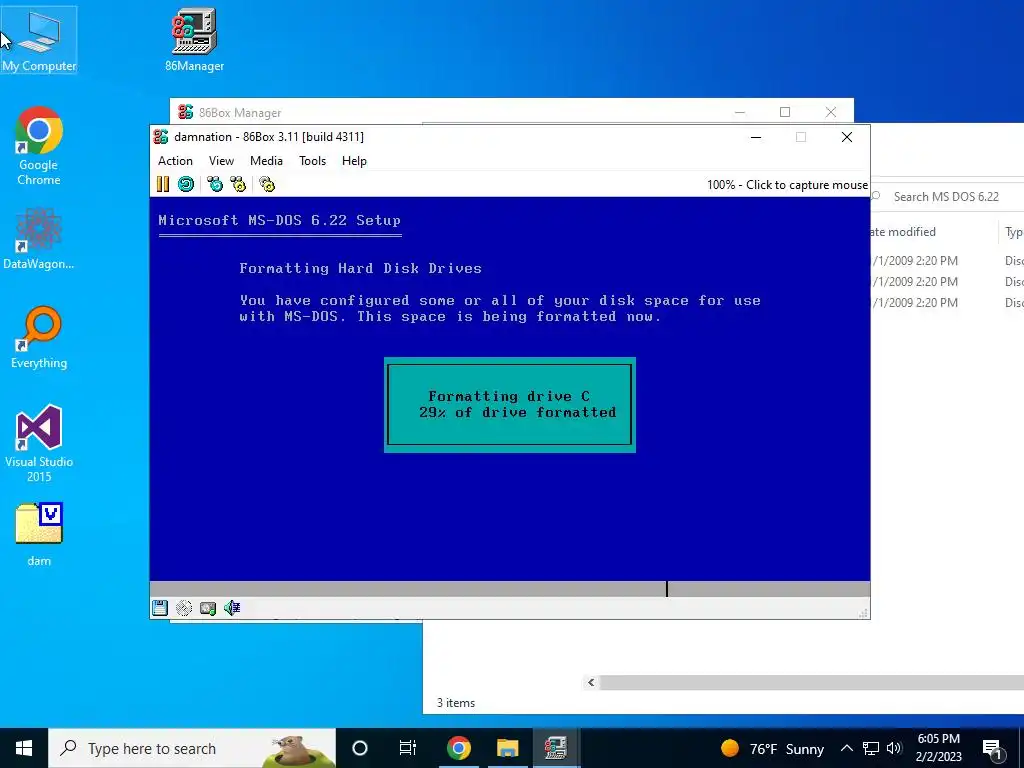Minimize the damnation 86Box window
This screenshot has height=768, width=1024.
756,137
